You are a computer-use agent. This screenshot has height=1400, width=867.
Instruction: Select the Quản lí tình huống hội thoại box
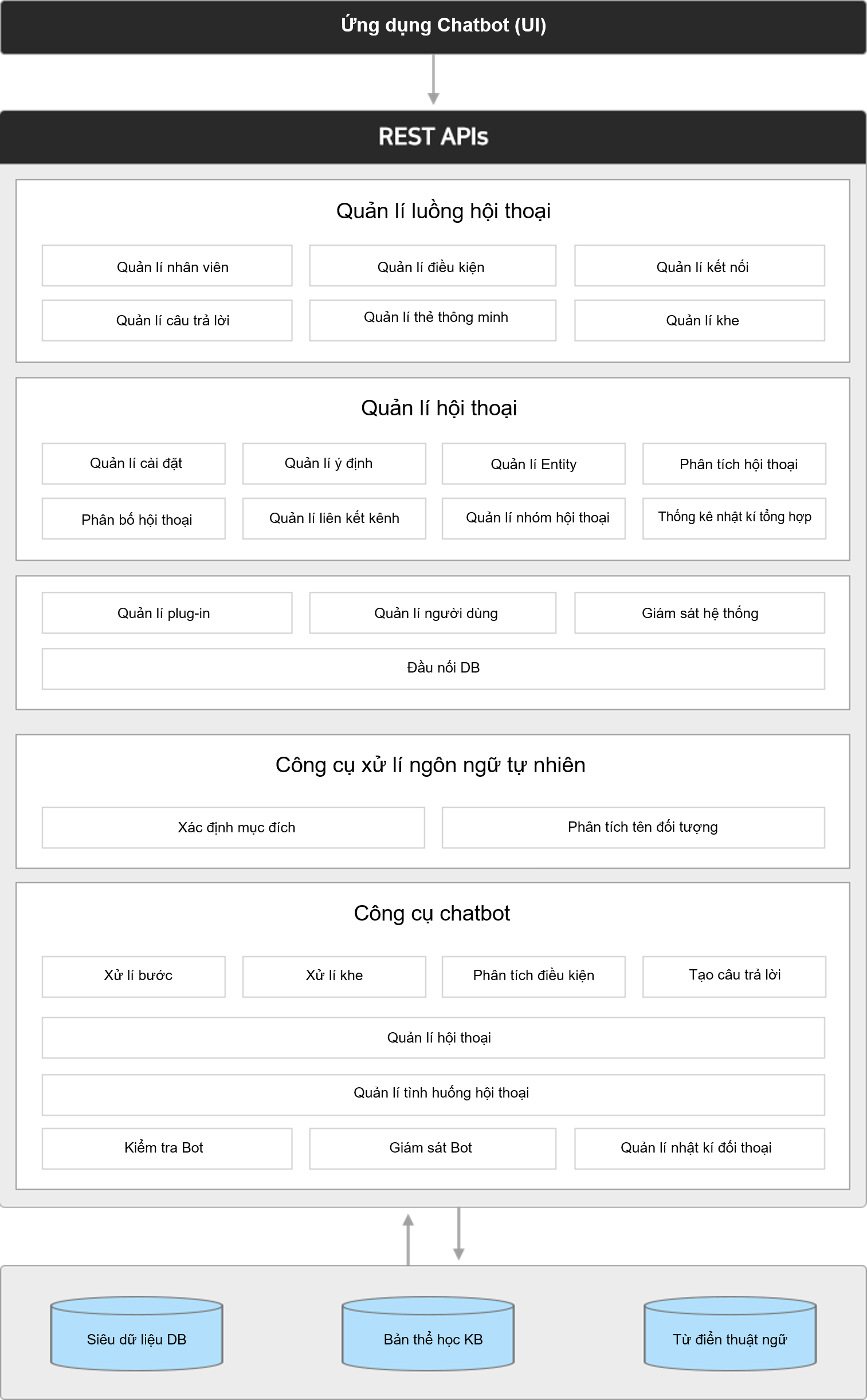click(x=433, y=1095)
